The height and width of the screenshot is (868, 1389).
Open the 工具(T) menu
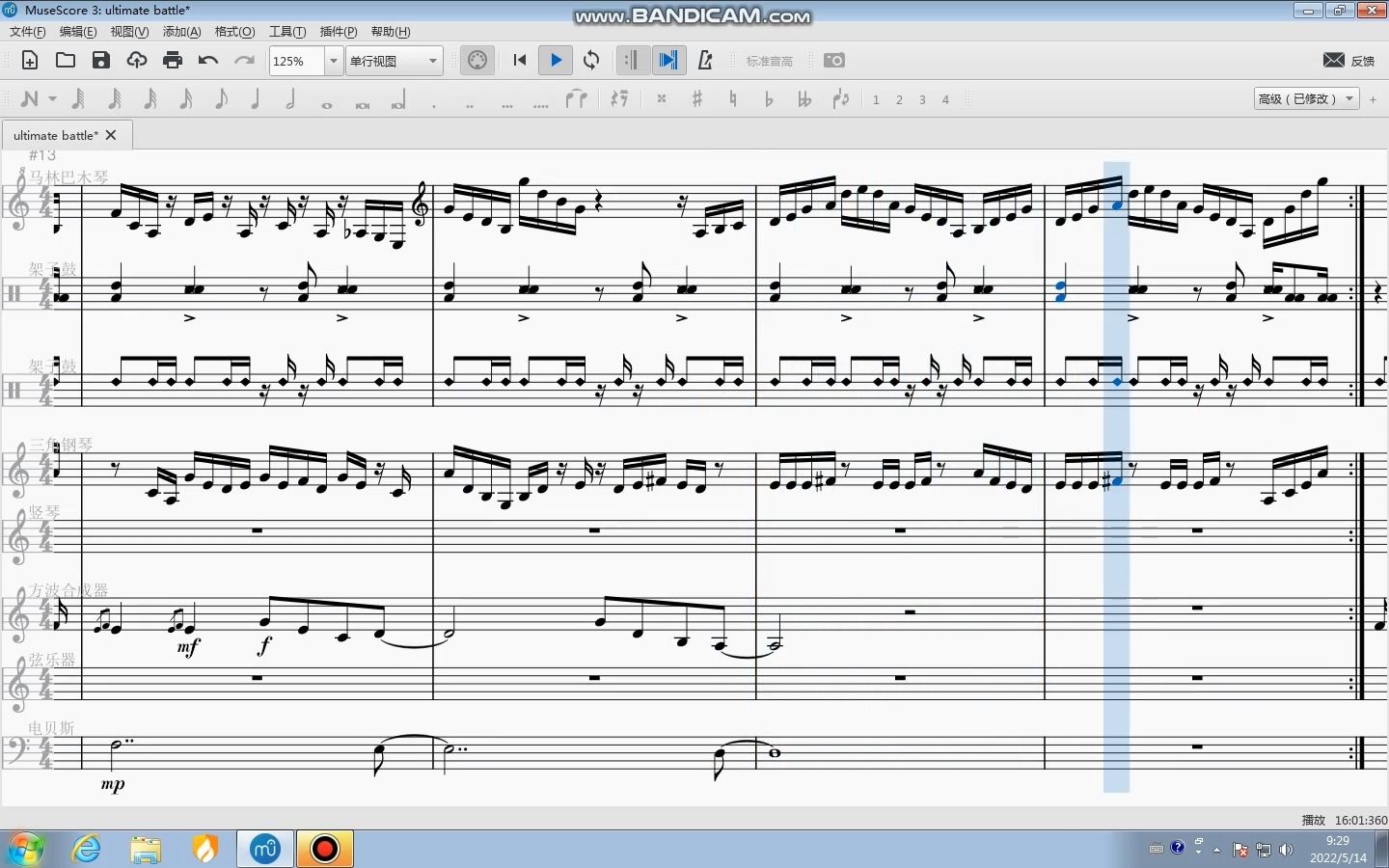click(x=287, y=32)
